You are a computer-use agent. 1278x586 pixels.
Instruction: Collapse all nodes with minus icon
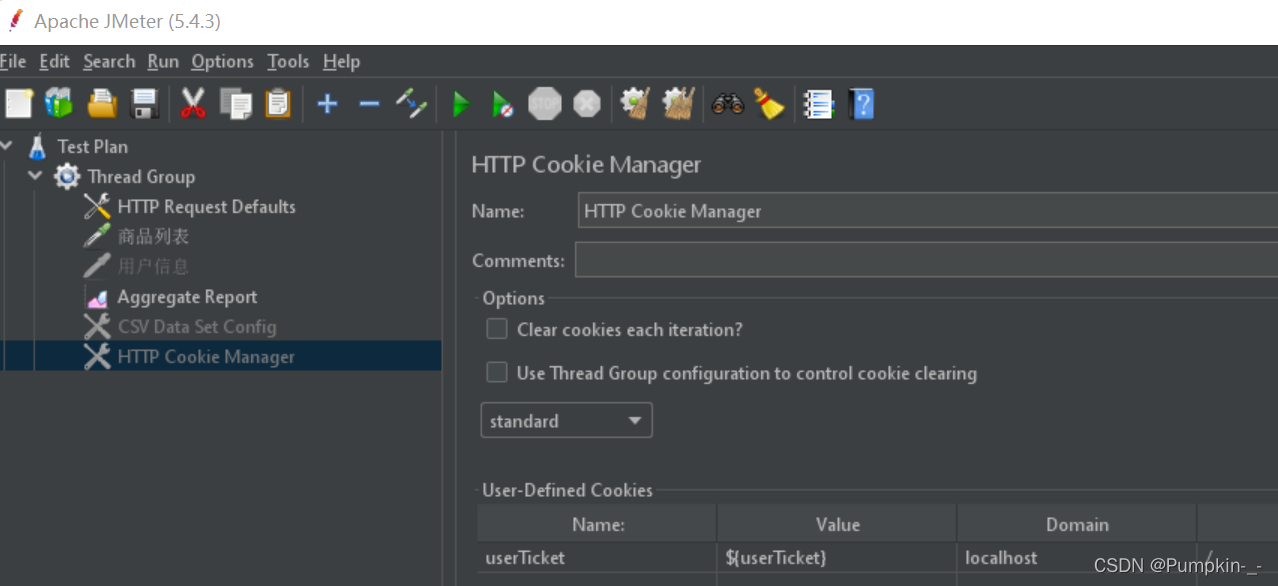[369, 103]
